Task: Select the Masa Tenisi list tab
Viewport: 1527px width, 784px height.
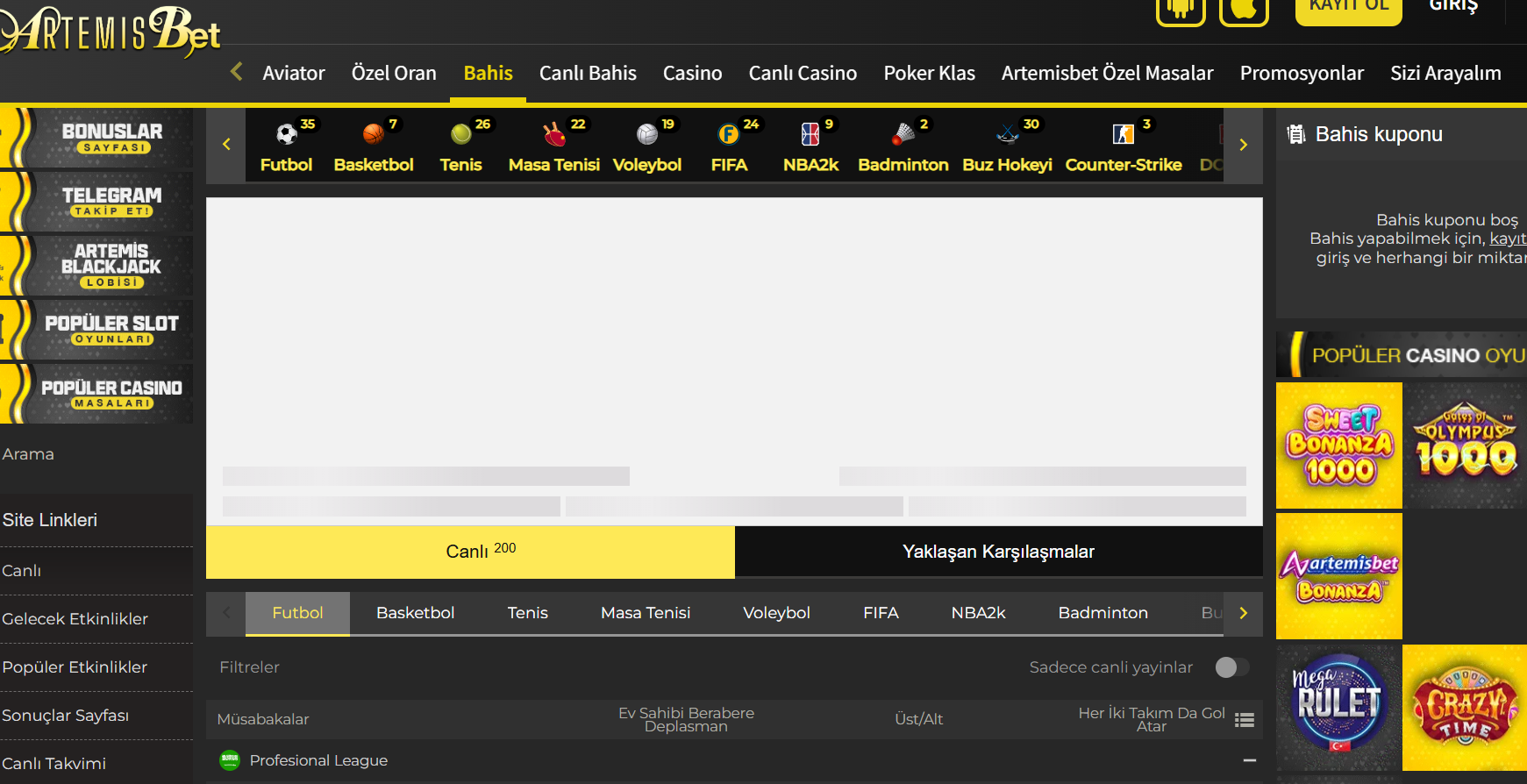Action: click(x=646, y=613)
